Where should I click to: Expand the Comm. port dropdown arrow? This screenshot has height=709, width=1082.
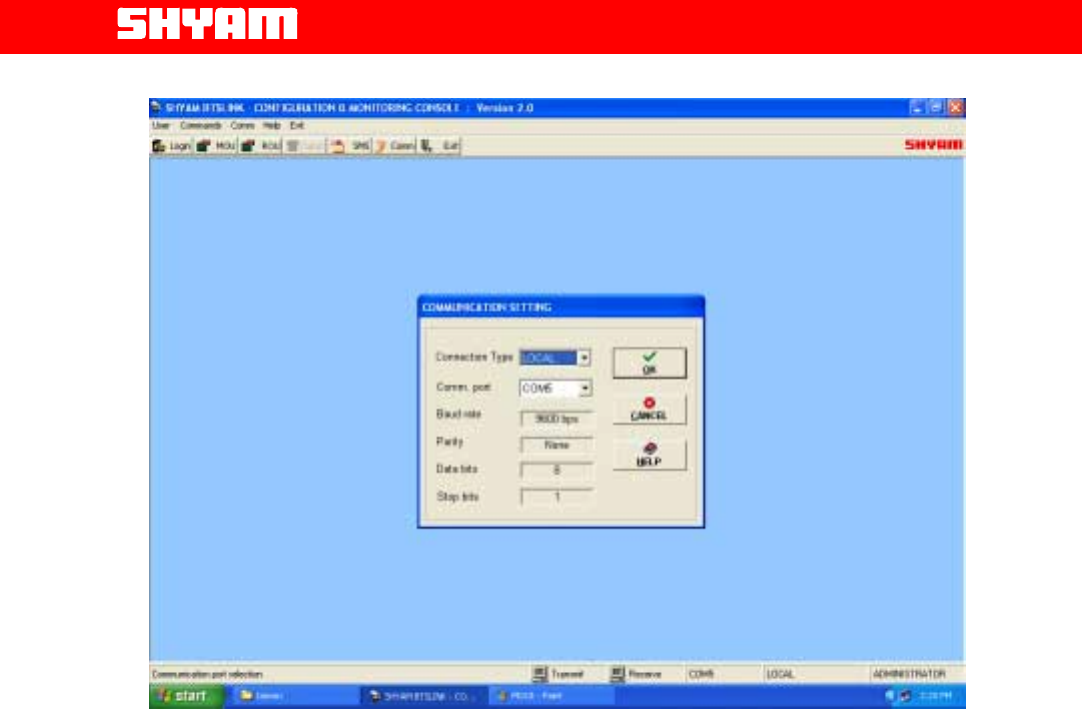(x=584, y=388)
